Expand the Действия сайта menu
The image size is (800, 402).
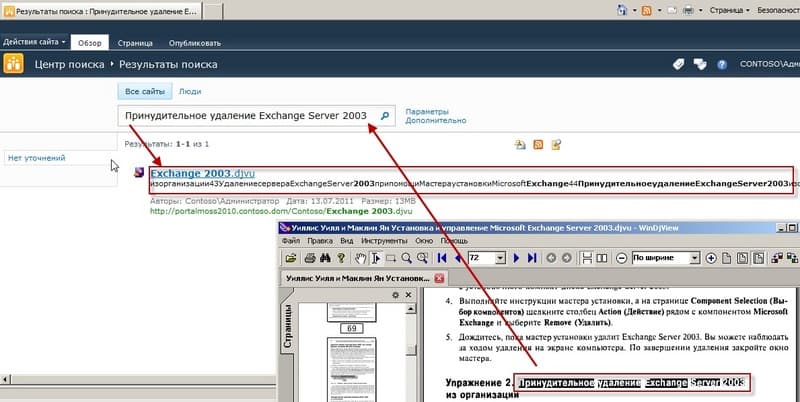coord(34,42)
